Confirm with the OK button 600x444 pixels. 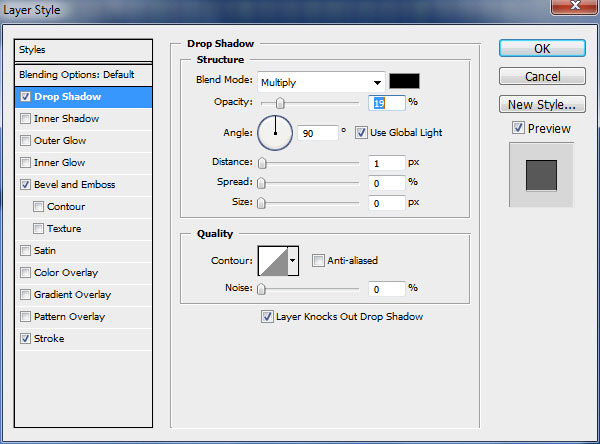(x=542, y=49)
